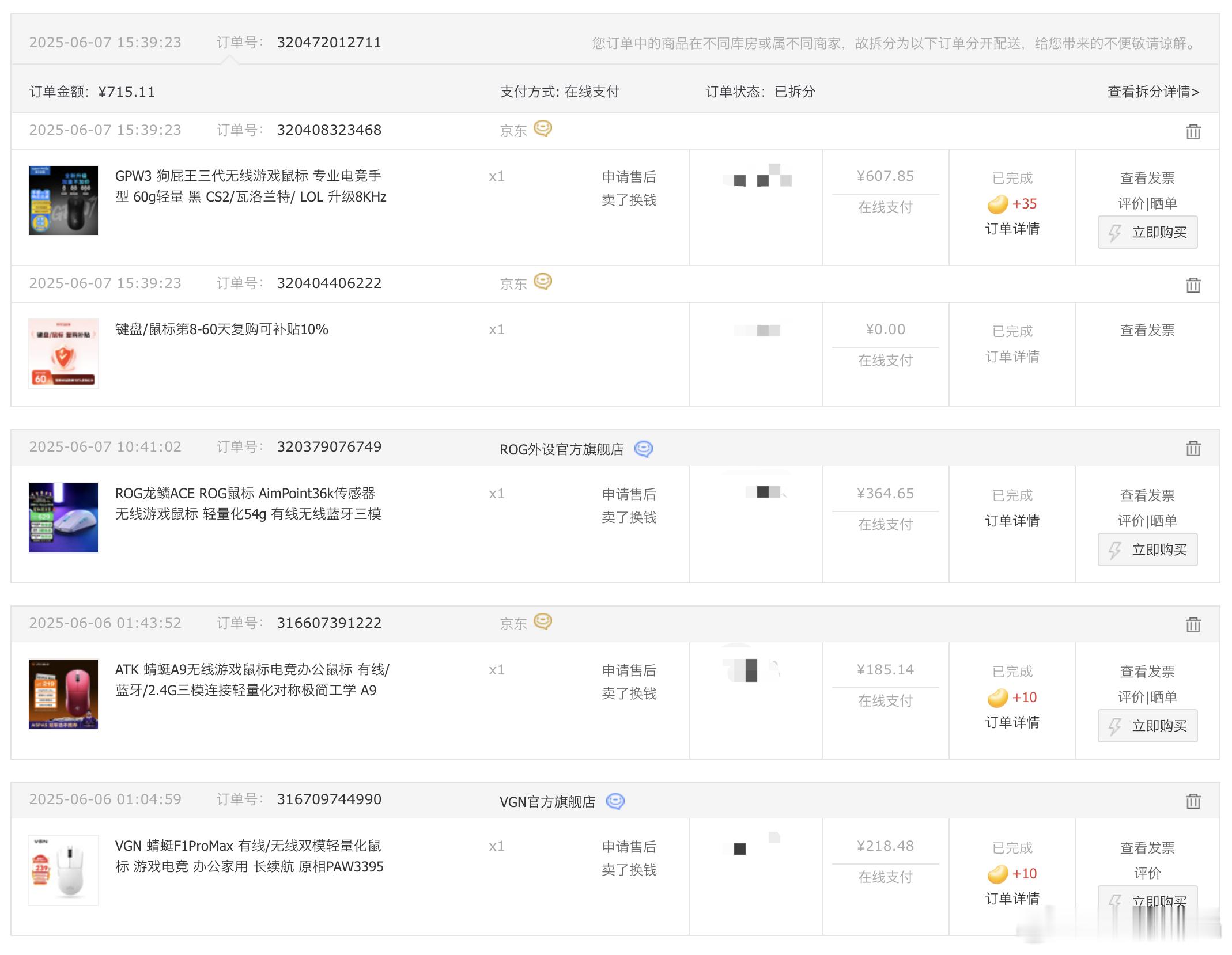Remove the ATK A9 order via trash icon
Screen dimensions: 1232x955
(x=1193, y=624)
